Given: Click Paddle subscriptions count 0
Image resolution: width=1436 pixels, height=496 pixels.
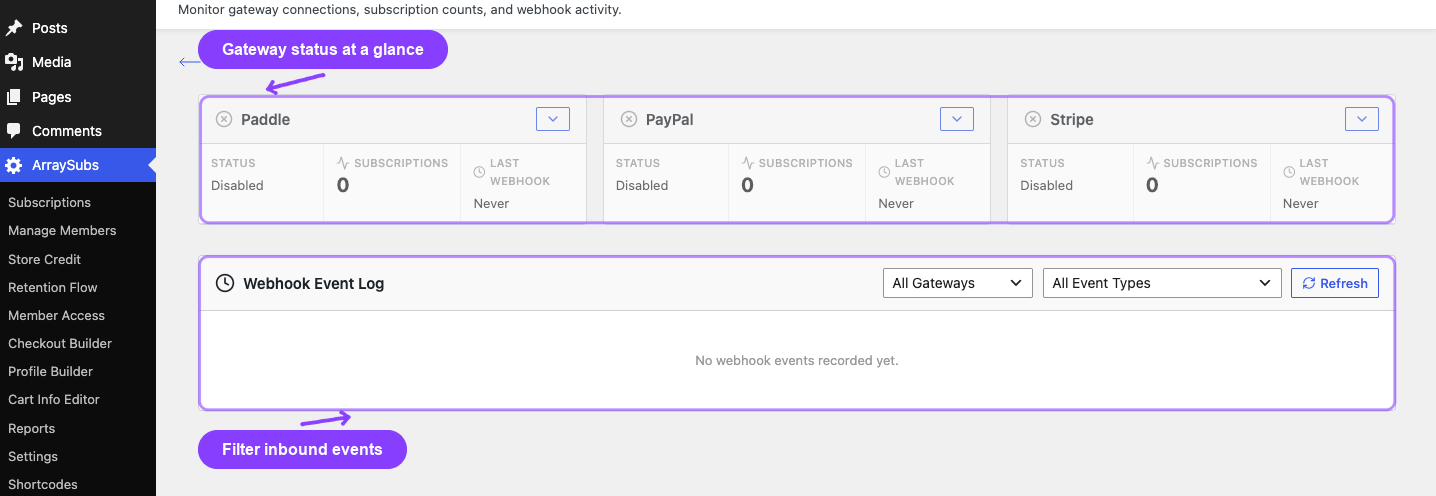Looking at the screenshot, I should tap(343, 185).
